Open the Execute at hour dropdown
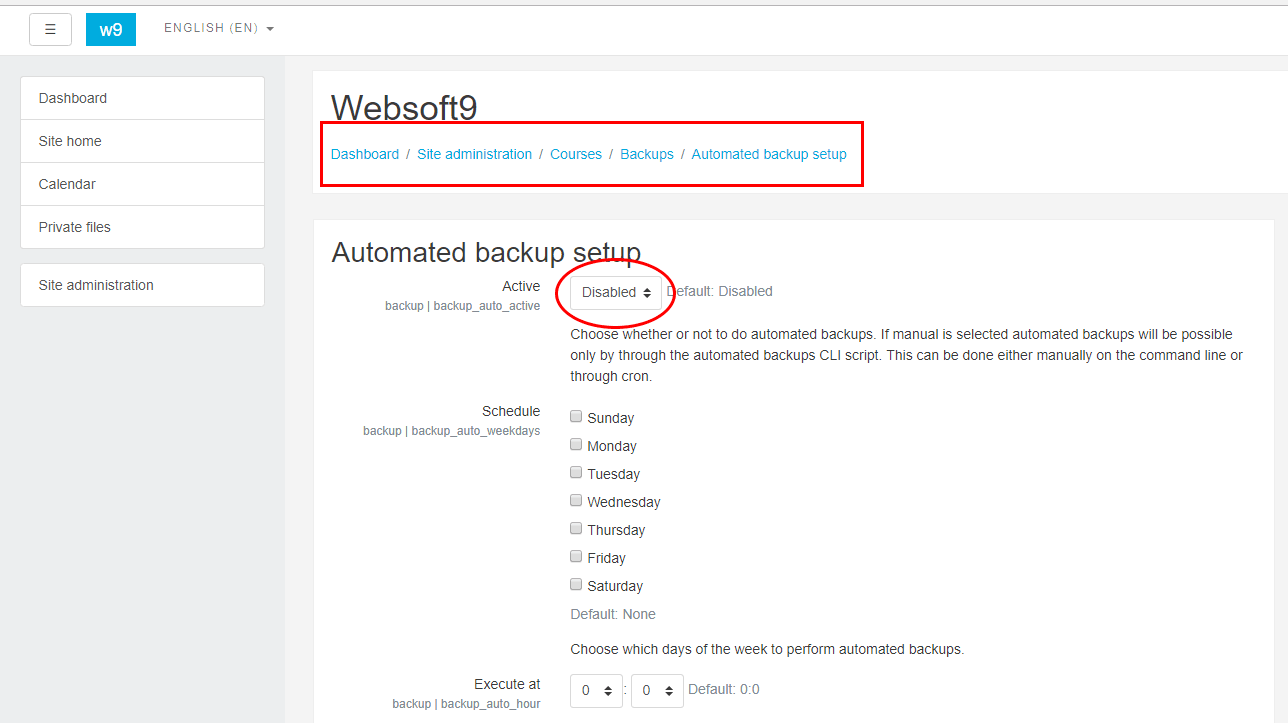Screen dimensions: 1288x723 click(596, 690)
